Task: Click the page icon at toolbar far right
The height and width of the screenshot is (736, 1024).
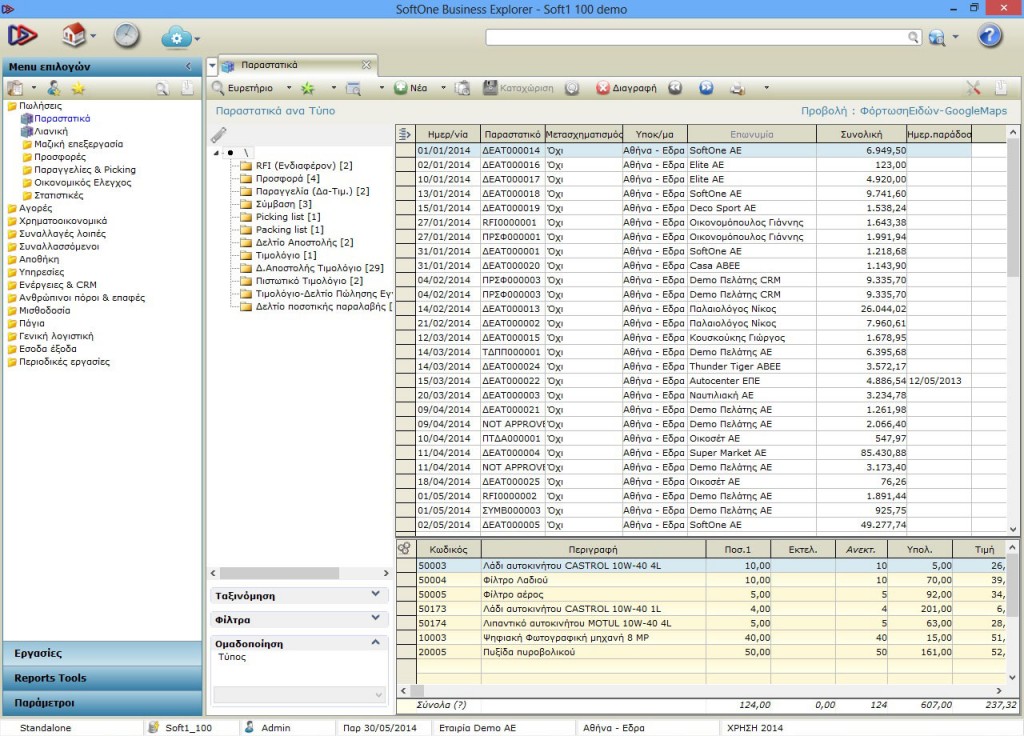Action: pos(1000,88)
